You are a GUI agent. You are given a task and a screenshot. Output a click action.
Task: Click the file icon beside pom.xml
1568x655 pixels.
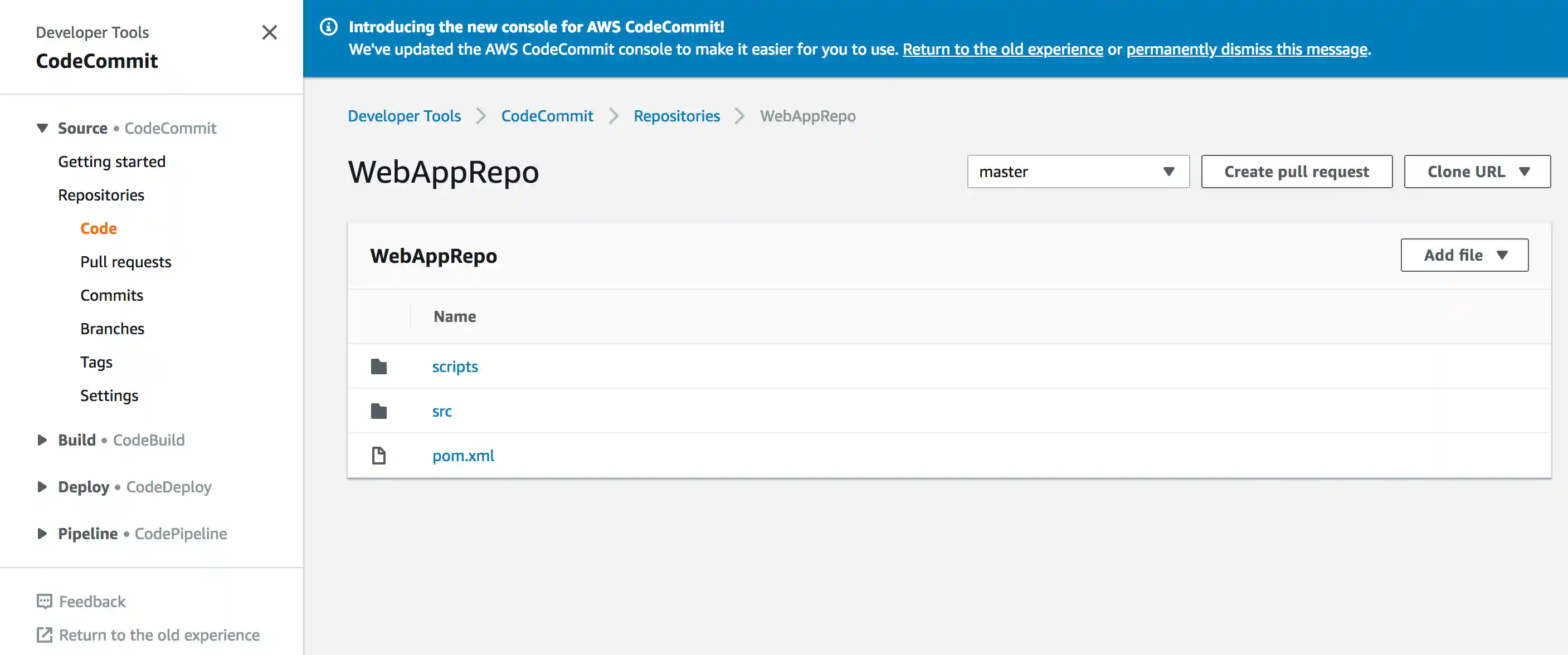tap(378, 455)
